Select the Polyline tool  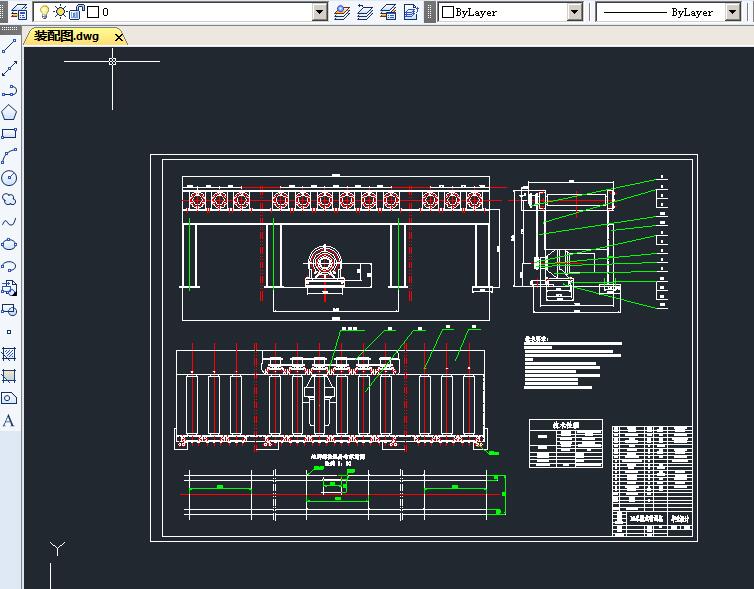[9, 90]
